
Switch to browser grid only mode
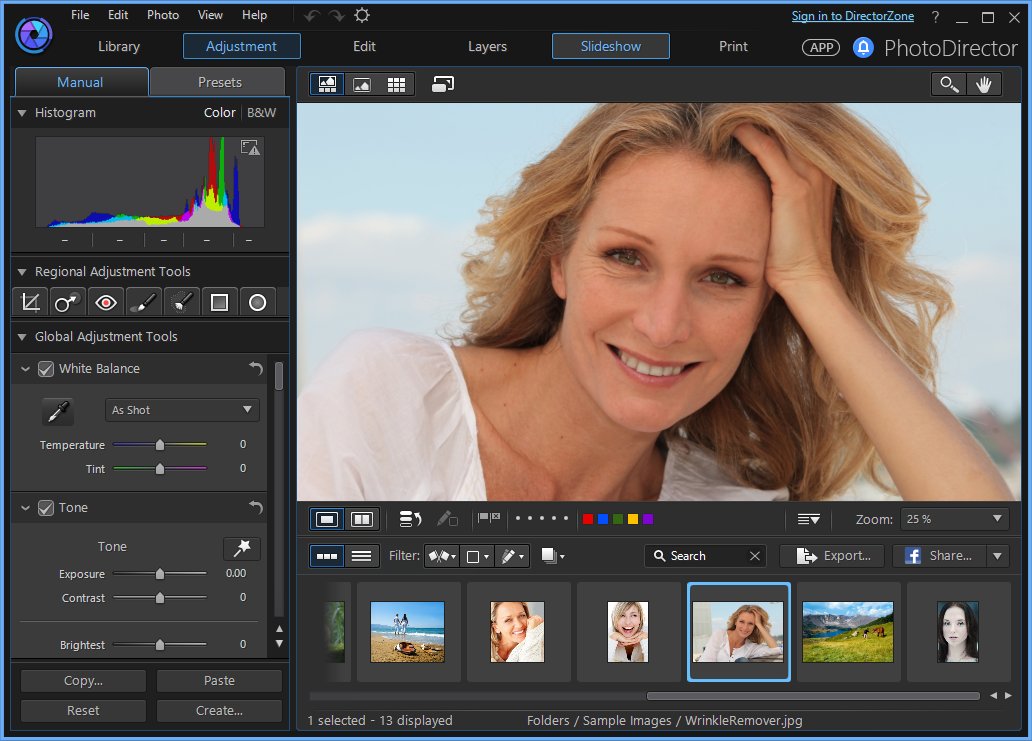(396, 84)
